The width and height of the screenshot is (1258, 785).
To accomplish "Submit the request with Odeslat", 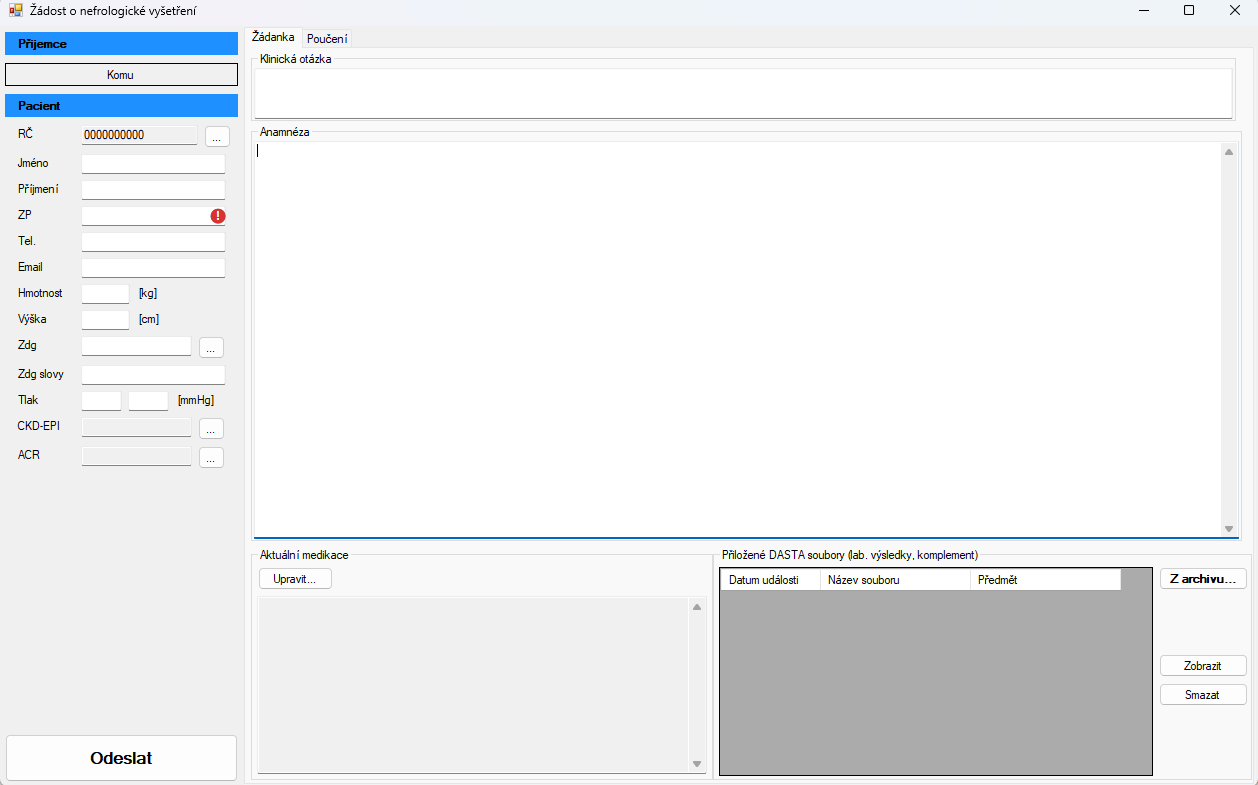I will coord(121,758).
